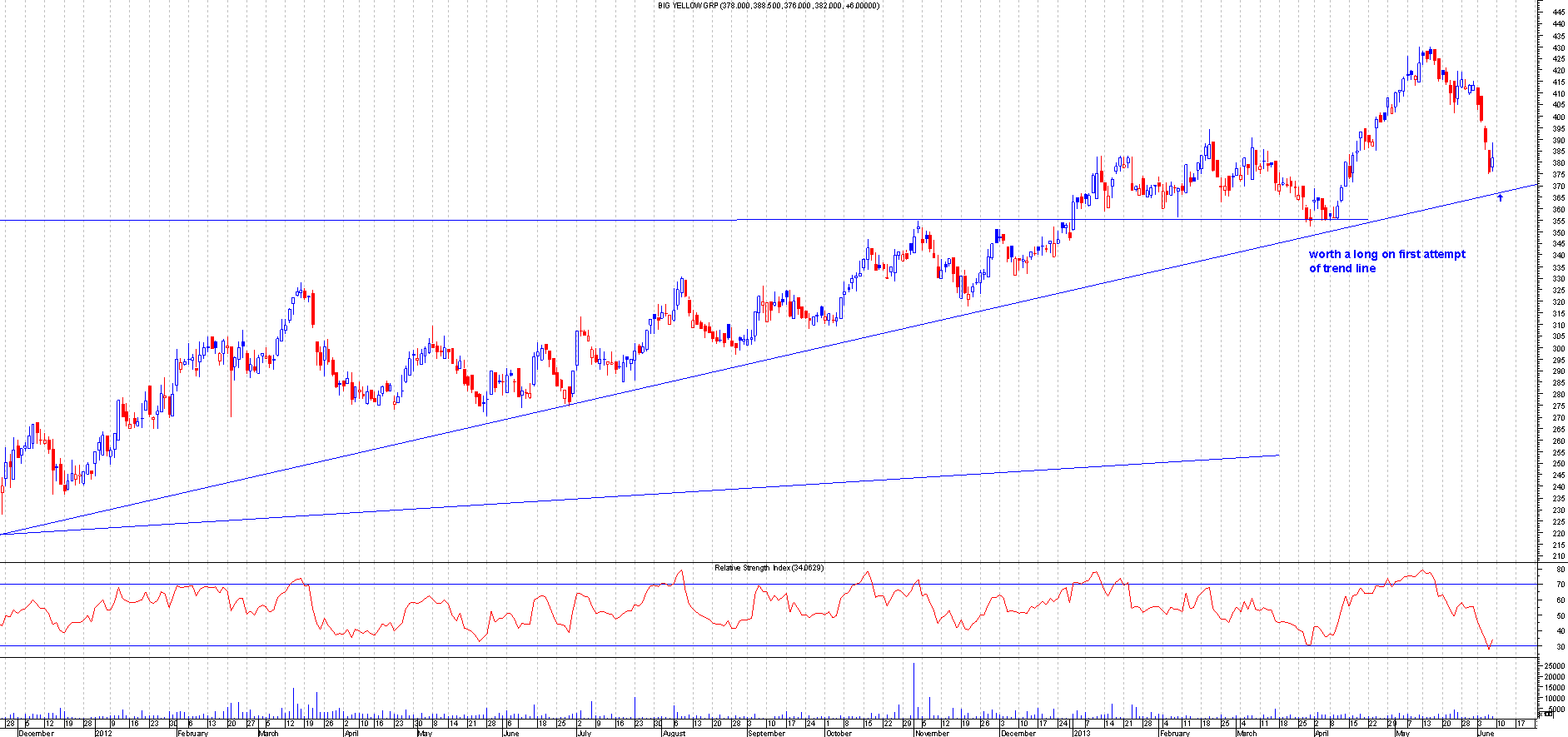The width and height of the screenshot is (1568, 737).
Task: Click the Relative Strength Index label
Action: tap(769, 568)
